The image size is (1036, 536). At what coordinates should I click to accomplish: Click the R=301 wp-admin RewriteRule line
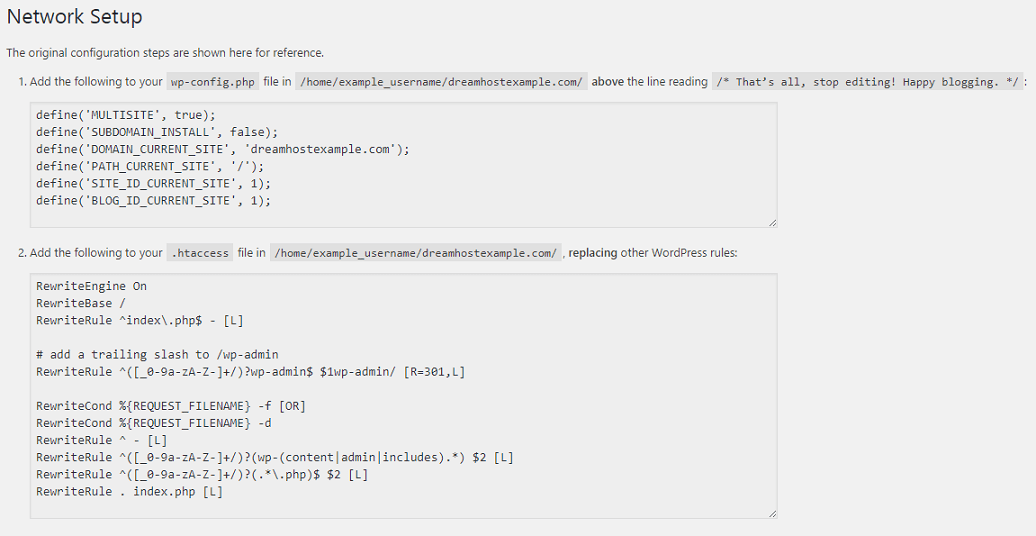coord(250,372)
